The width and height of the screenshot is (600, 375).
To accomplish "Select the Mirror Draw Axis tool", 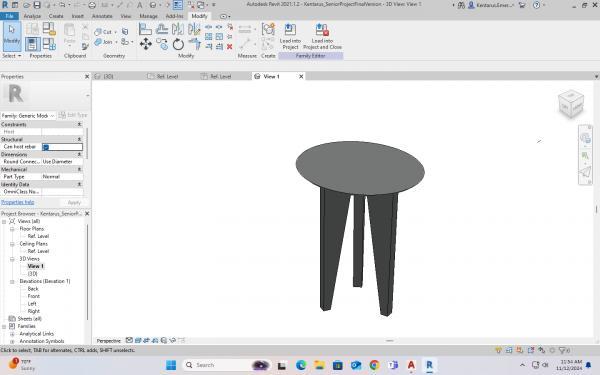I will [194, 29].
